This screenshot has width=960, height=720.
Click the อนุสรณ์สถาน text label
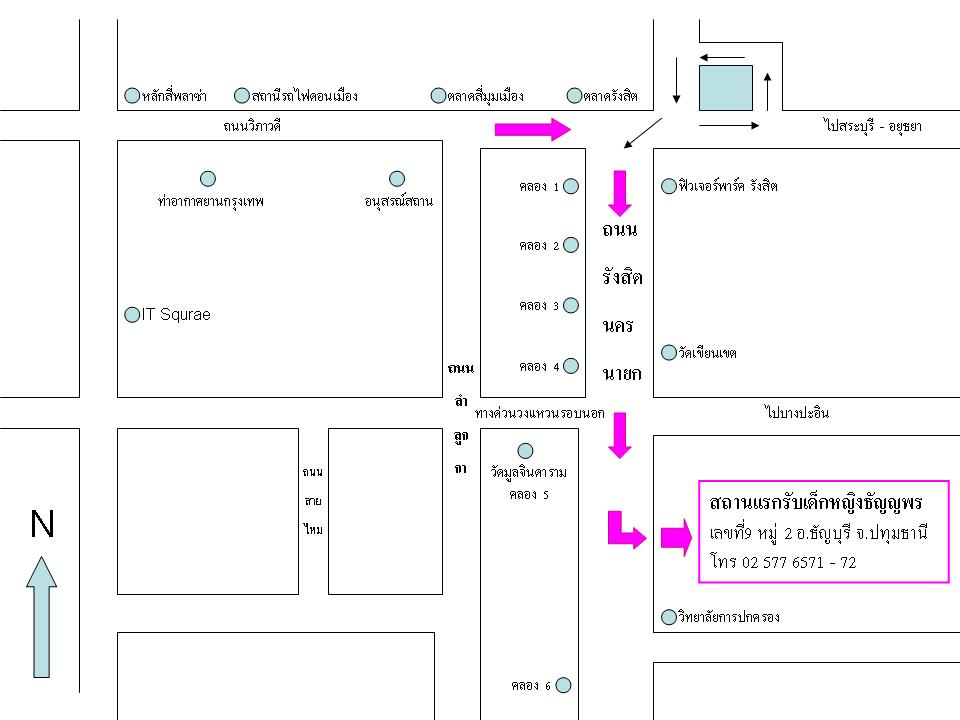pos(399,201)
